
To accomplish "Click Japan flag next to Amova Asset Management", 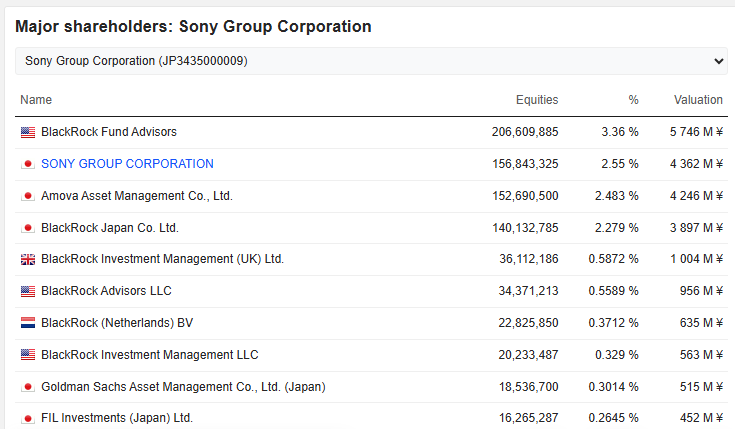I will click(27, 196).
